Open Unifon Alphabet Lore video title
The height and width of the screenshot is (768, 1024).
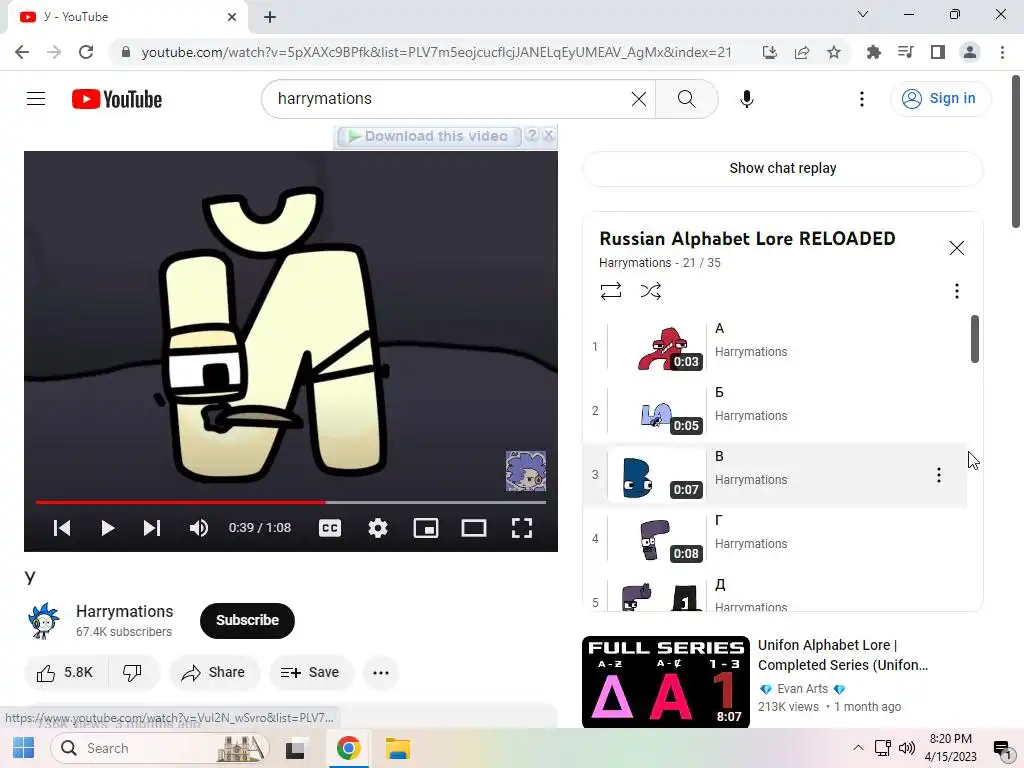(x=842, y=655)
